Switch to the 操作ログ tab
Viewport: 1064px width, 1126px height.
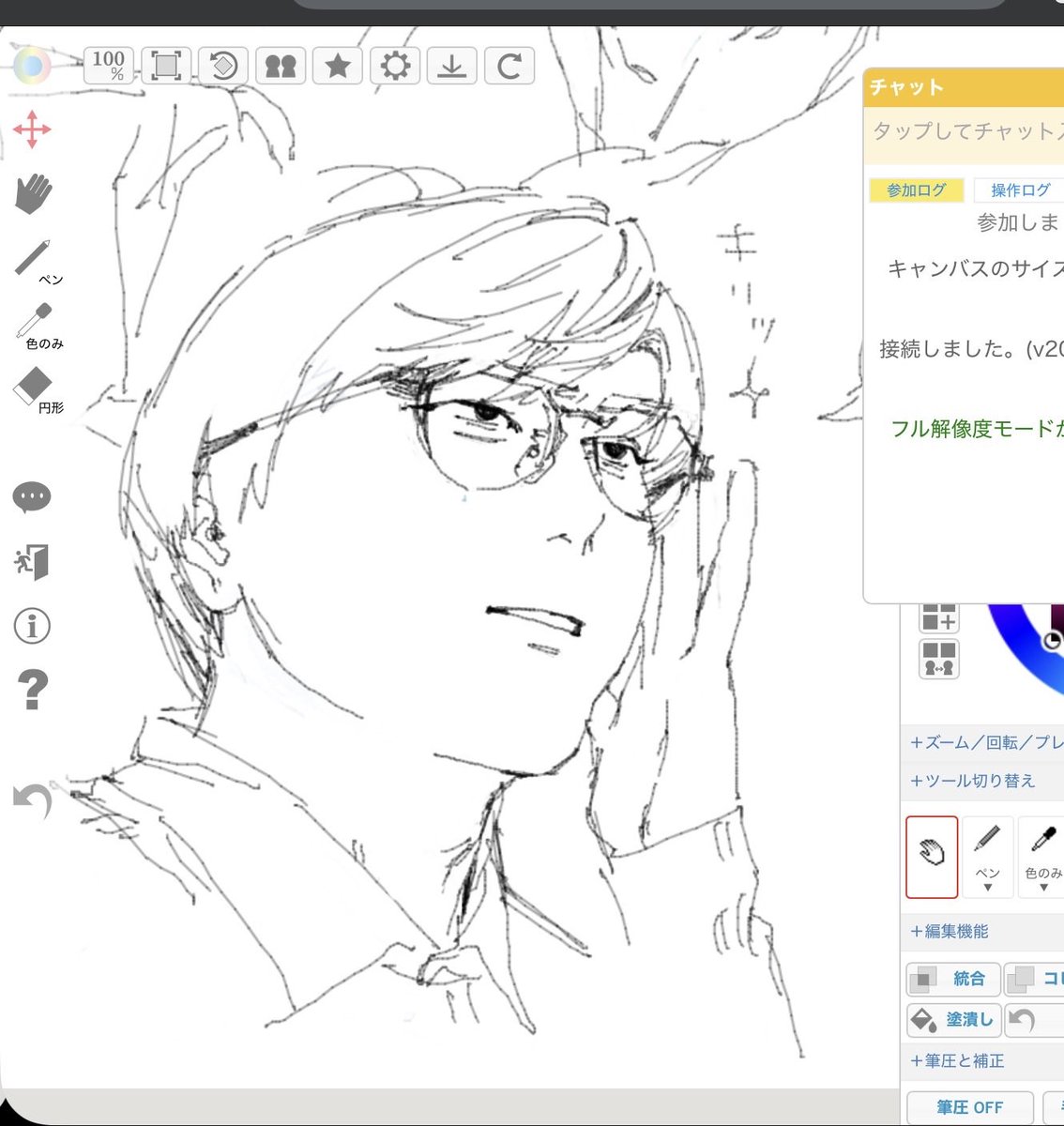1019,190
